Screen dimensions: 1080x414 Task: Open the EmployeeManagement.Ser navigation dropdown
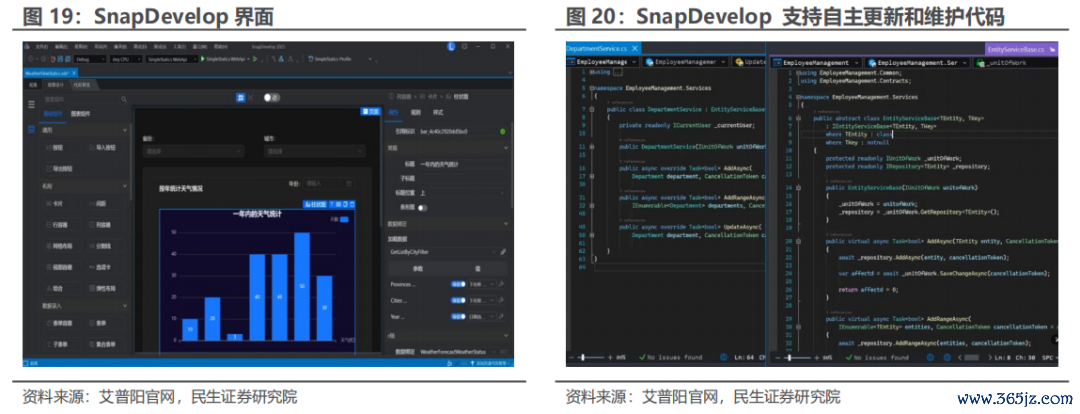[915, 62]
